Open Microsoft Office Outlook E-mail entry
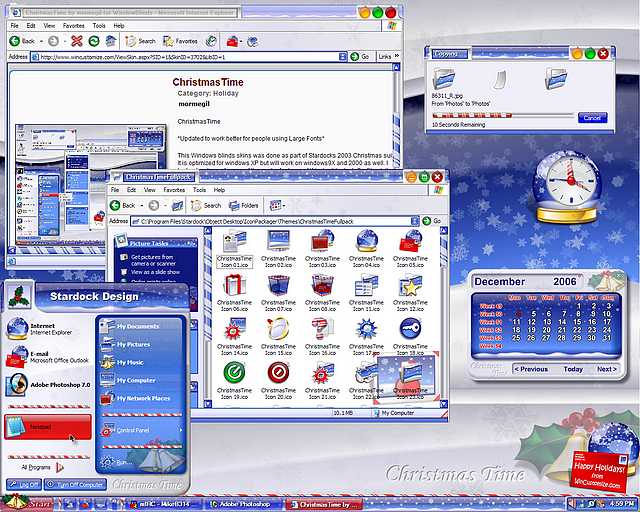Image resolution: width=640 pixels, height=512 pixels. point(48,356)
